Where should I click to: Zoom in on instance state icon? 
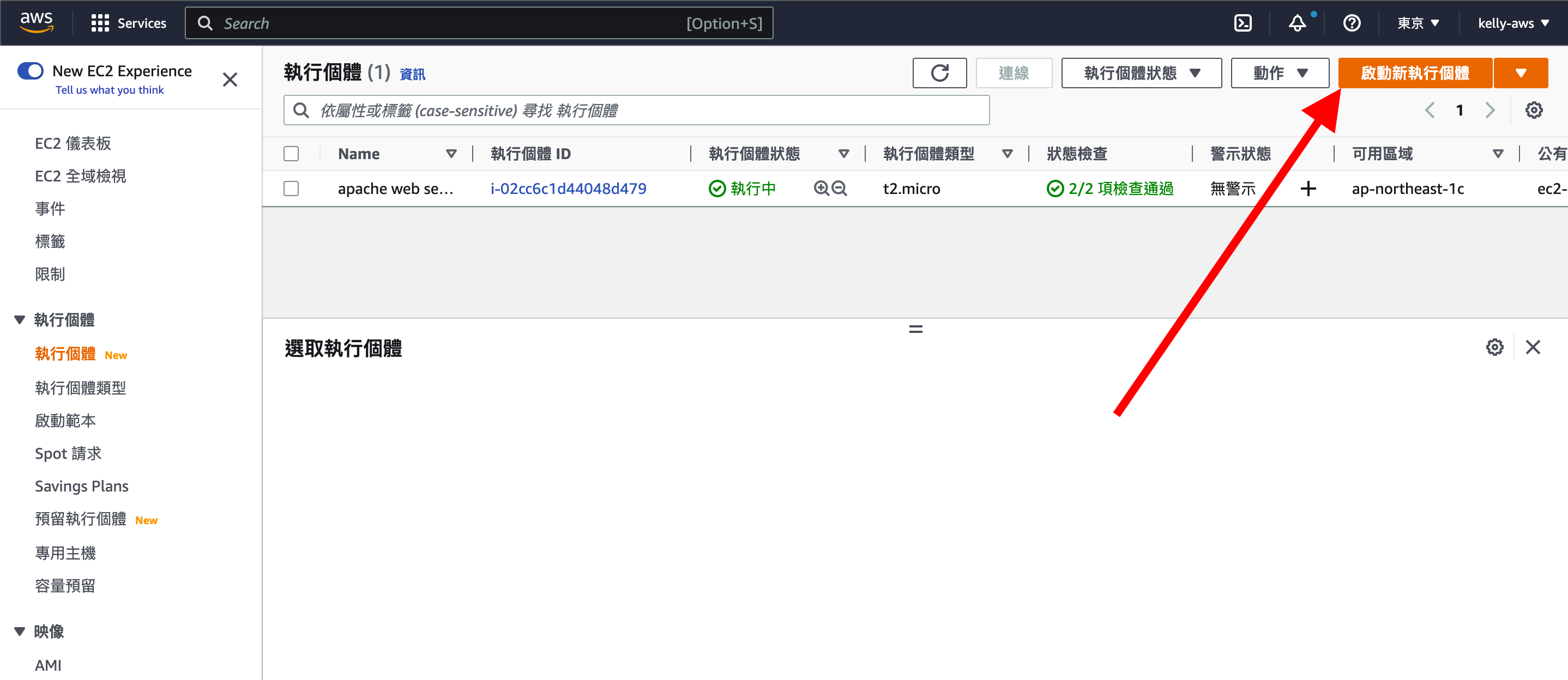(x=821, y=189)
